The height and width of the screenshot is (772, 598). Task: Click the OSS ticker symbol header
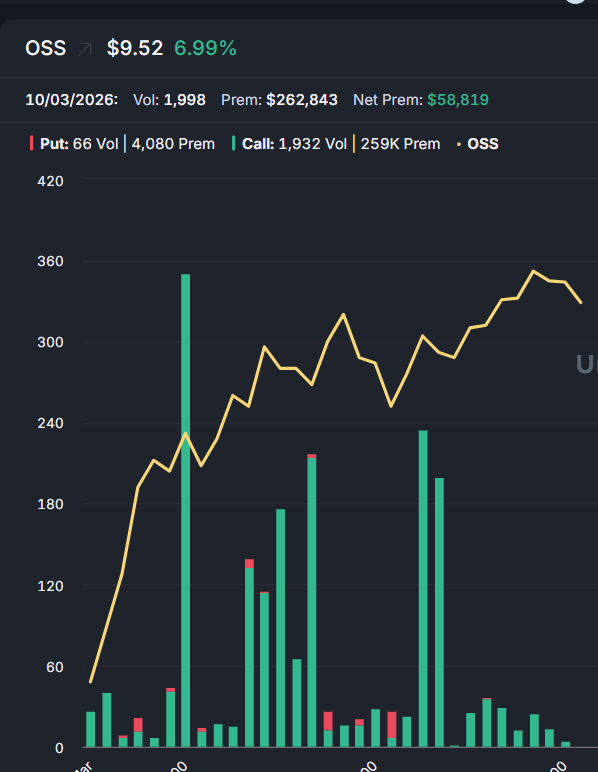46,48
